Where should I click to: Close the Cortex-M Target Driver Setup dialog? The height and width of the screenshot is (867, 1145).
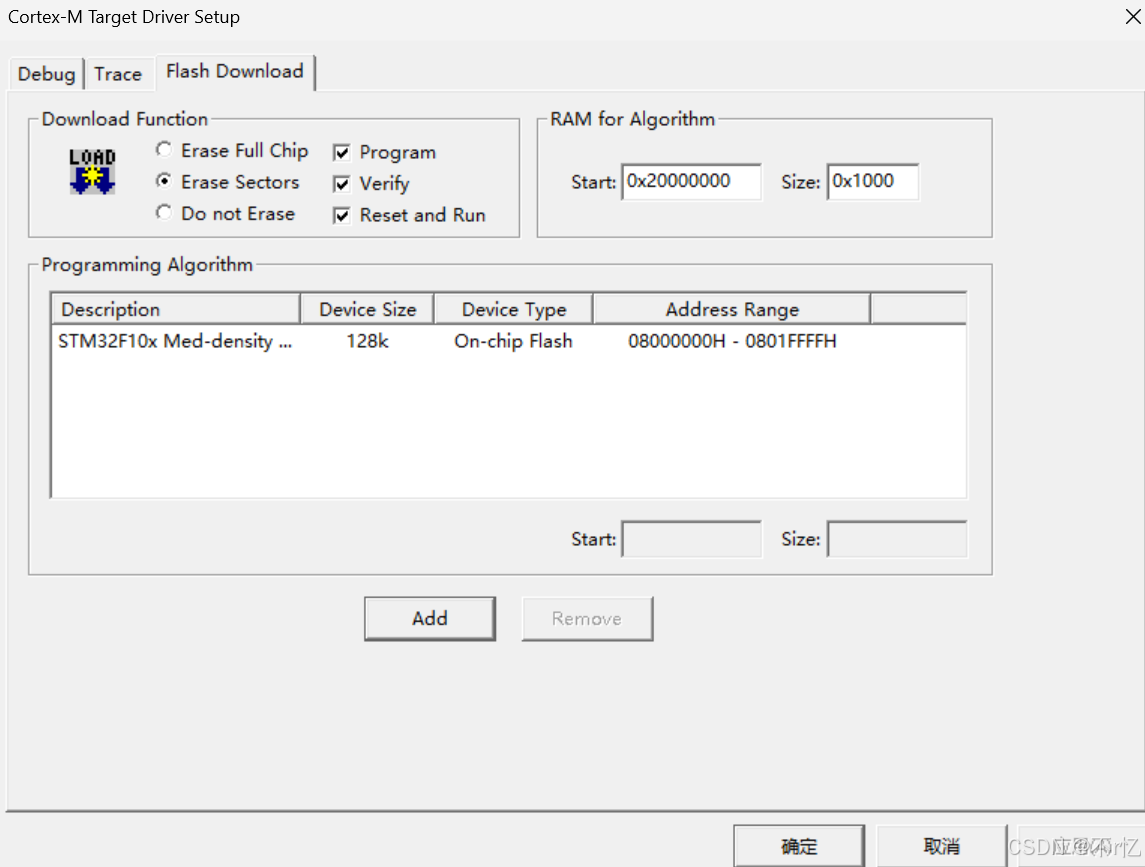coord(1133,16)
